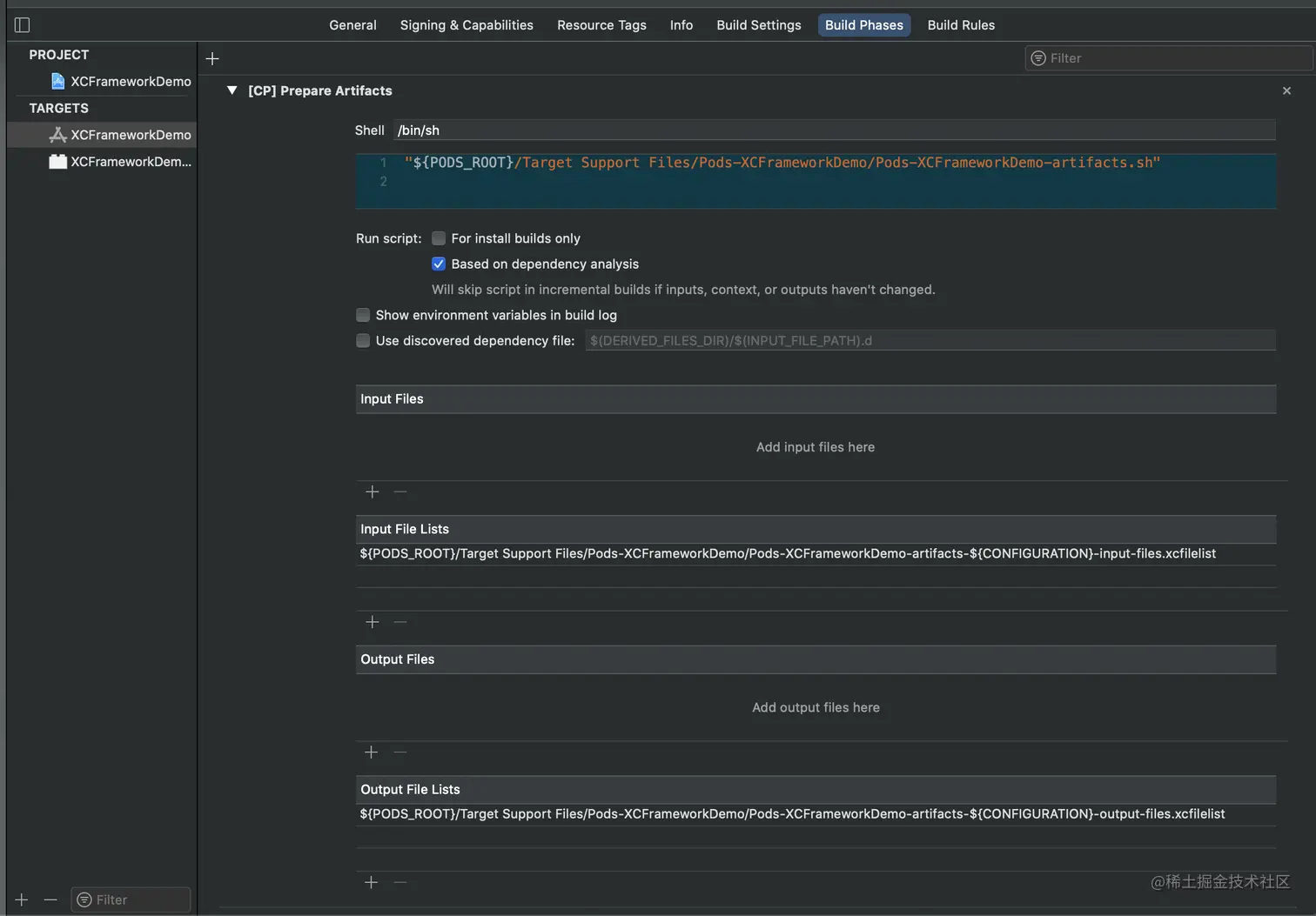Add an entry under Input Files with plus
The image size is (1316, 916).
coord(373,491)
